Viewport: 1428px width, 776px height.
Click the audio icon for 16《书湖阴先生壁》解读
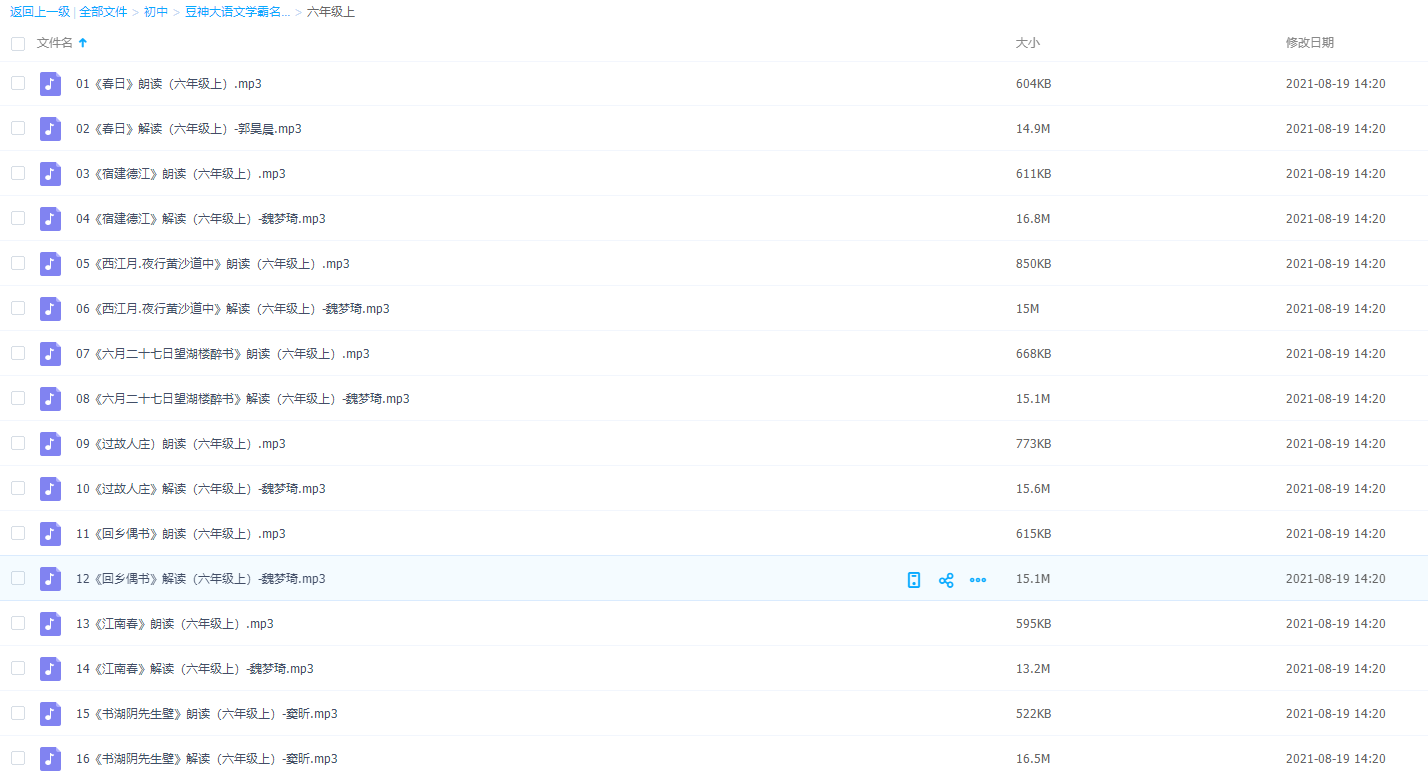pos(50,759)
